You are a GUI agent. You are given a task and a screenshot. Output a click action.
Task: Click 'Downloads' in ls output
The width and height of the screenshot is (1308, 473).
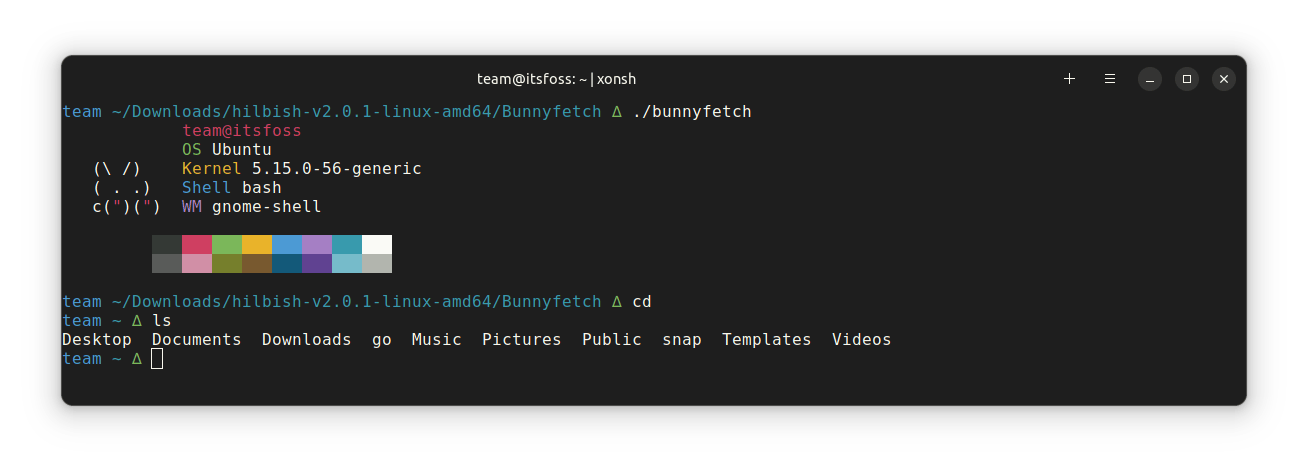pos(307,339)
